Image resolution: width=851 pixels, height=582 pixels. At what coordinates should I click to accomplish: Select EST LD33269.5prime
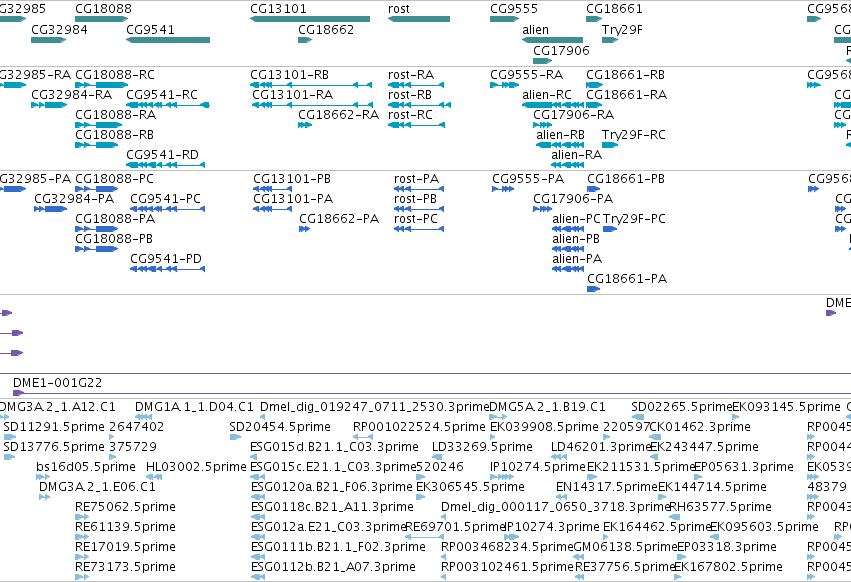point(482,447)
